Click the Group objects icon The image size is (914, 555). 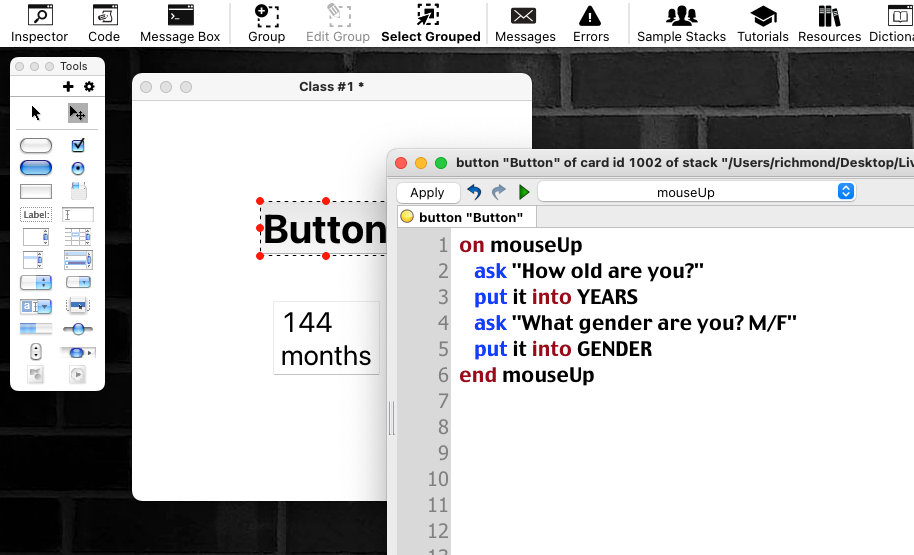point(267,23)
